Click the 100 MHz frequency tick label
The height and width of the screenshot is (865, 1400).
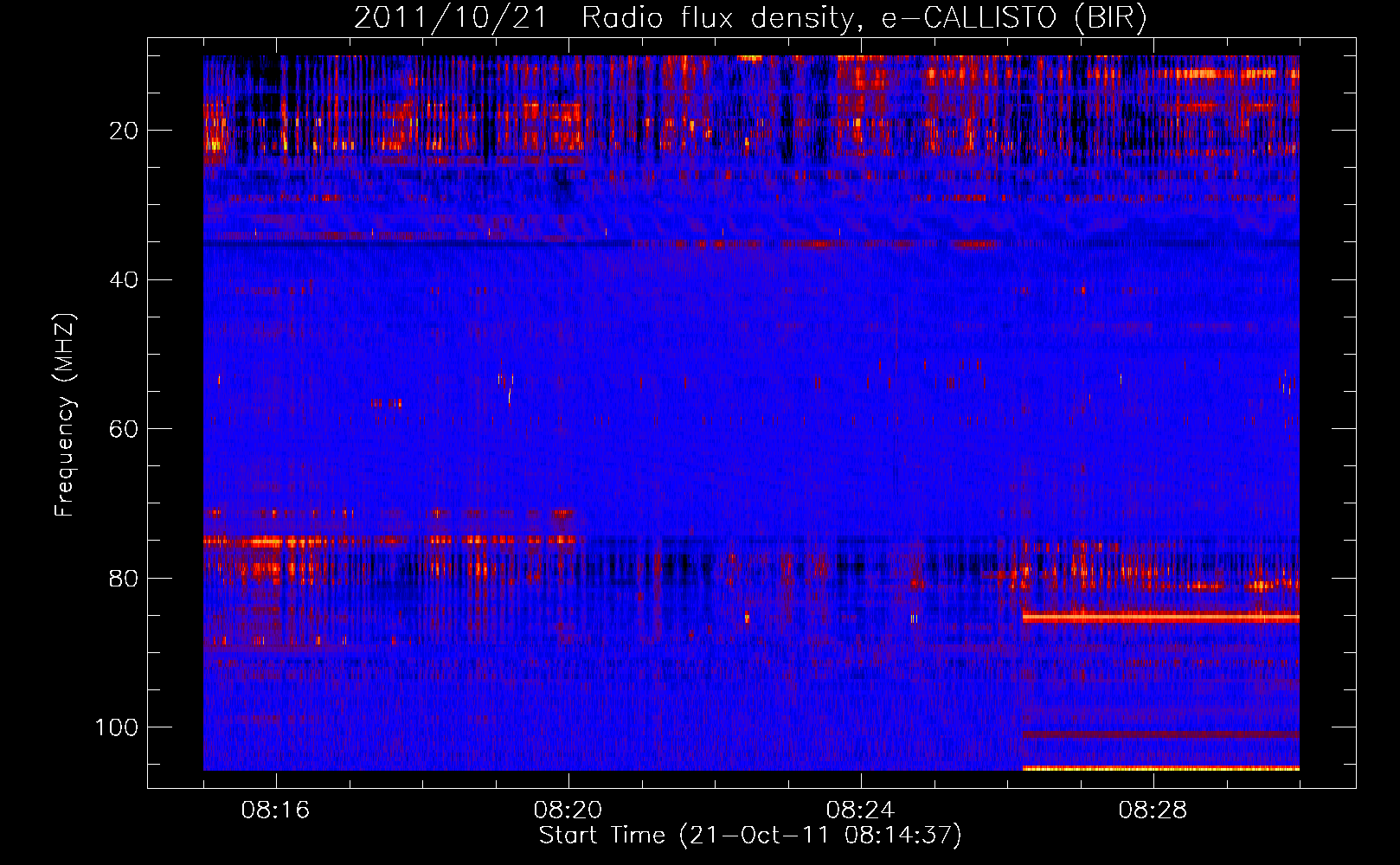[x=116, y=727]
